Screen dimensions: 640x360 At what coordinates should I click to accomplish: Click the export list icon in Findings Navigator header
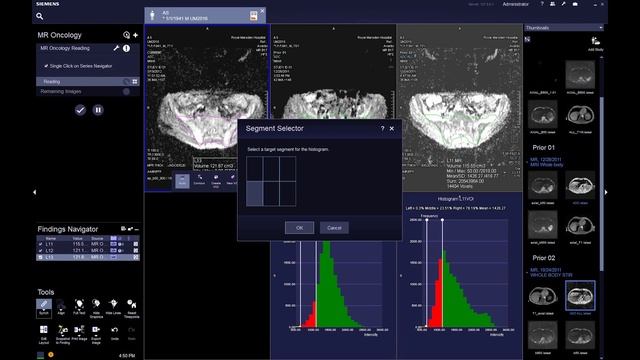(123, 229)
